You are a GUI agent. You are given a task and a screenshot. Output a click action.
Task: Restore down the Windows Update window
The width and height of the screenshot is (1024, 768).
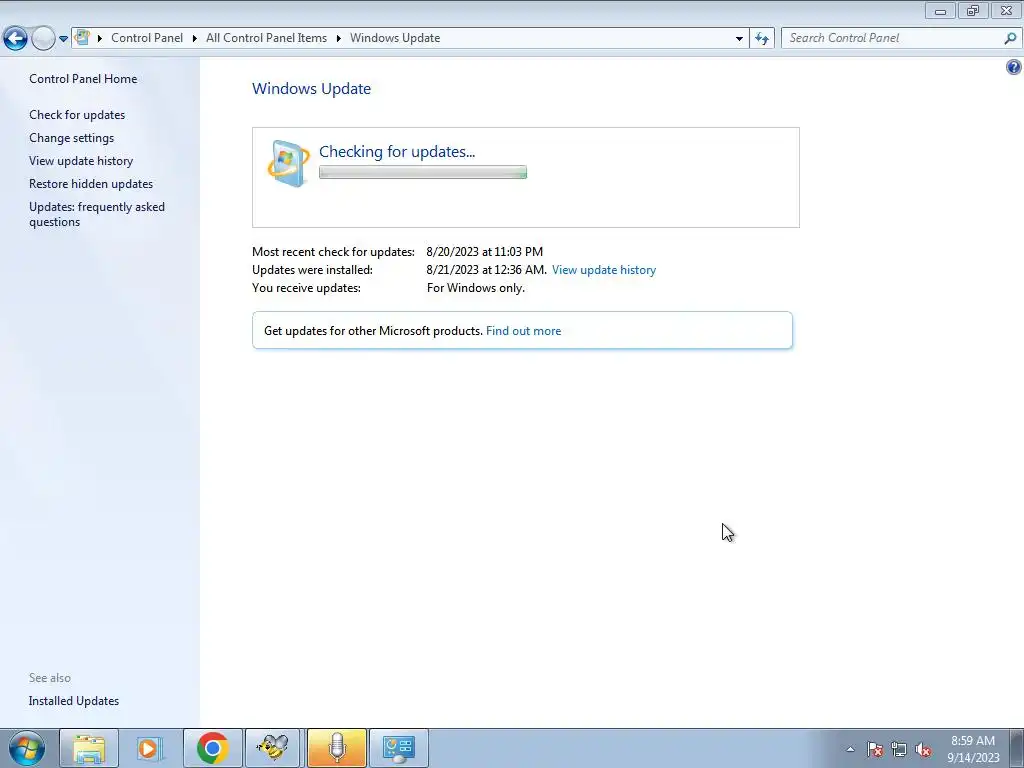(973, 10)
